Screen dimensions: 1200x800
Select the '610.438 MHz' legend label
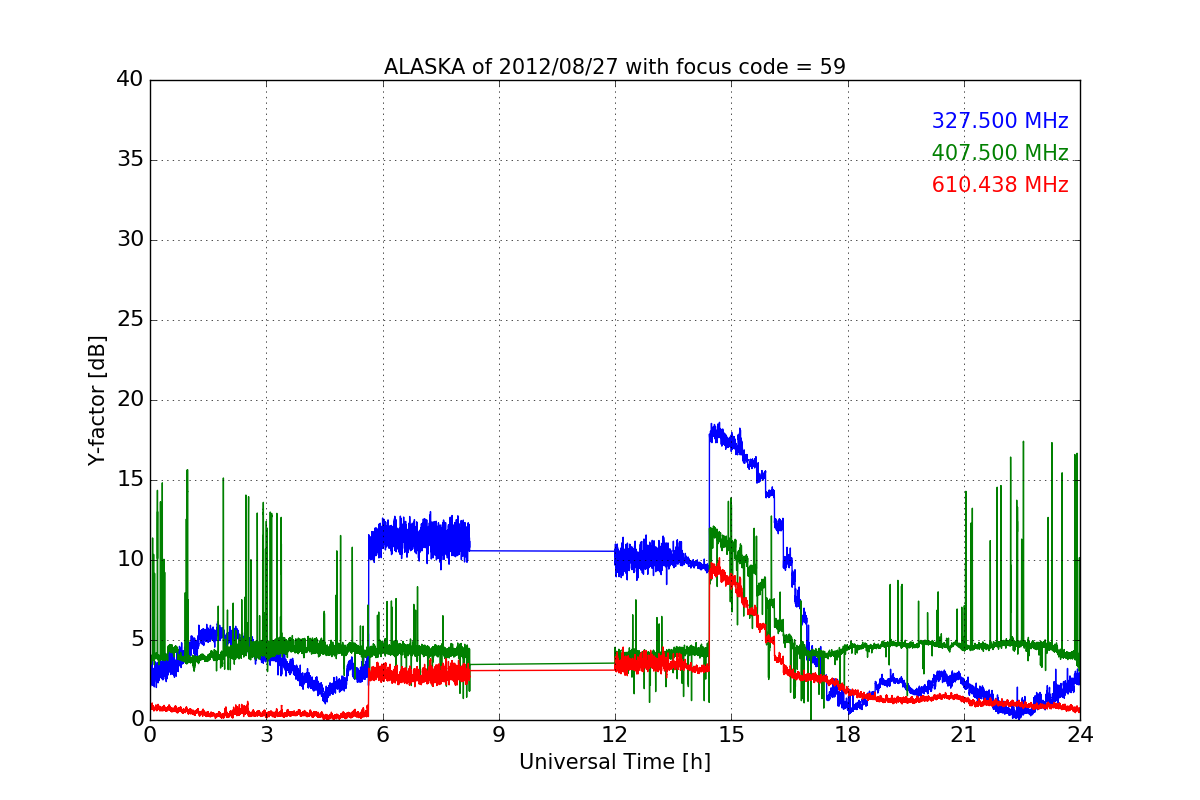[x=1000, y=185]
